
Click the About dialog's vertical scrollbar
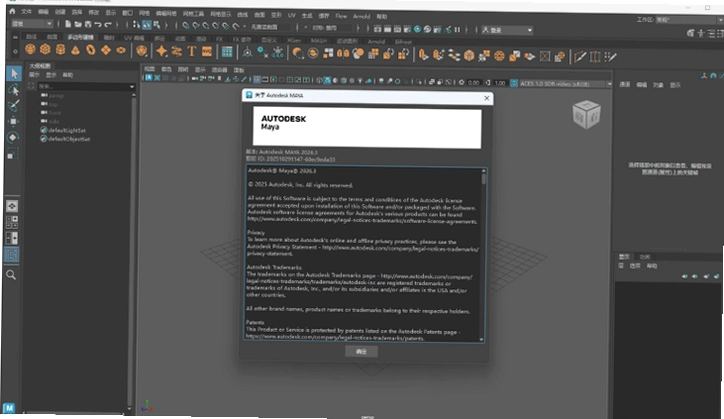coord(483,255)
